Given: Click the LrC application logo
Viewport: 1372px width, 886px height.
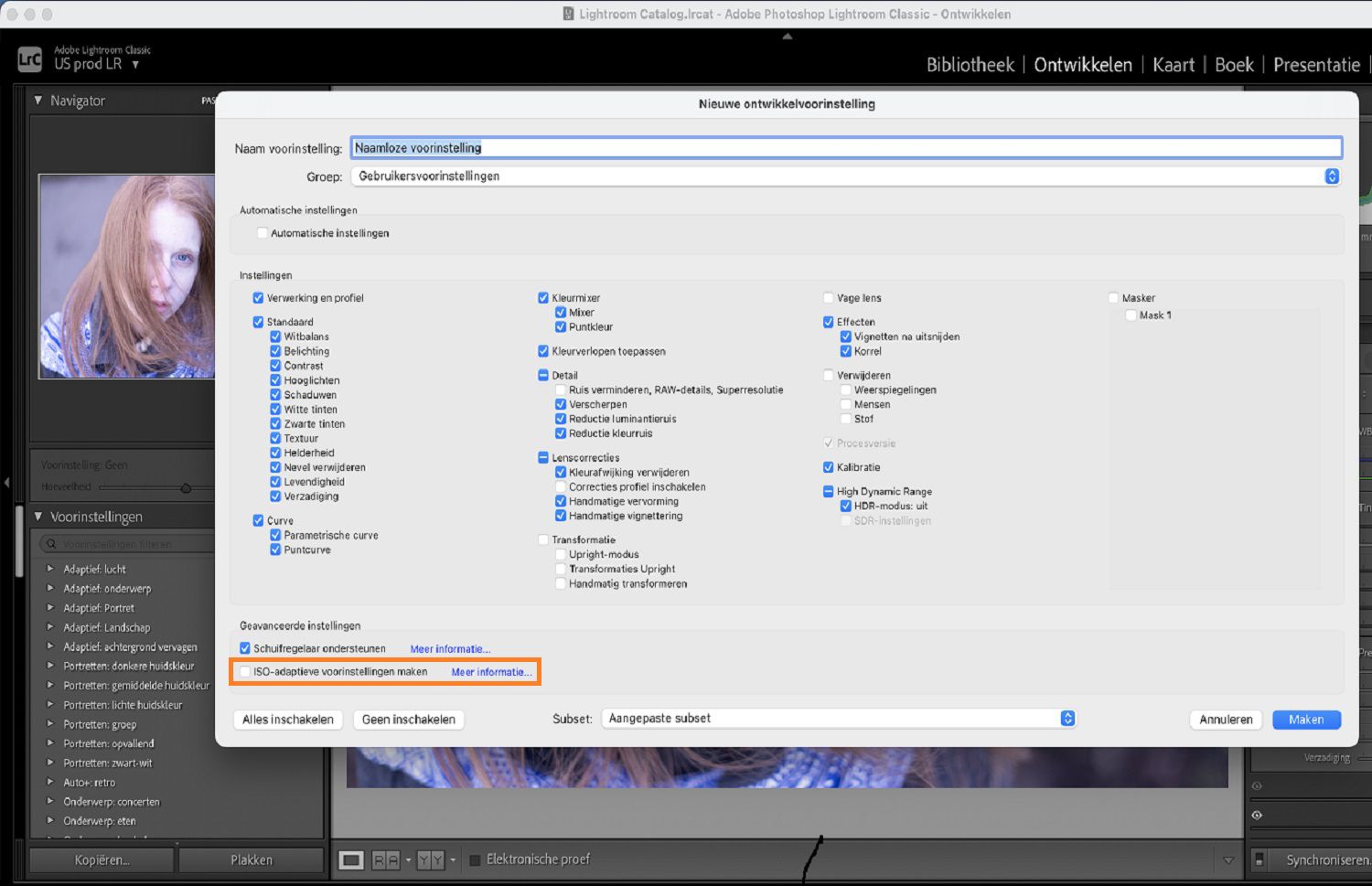Looking at the screenshot, I should tap(29, 59).
